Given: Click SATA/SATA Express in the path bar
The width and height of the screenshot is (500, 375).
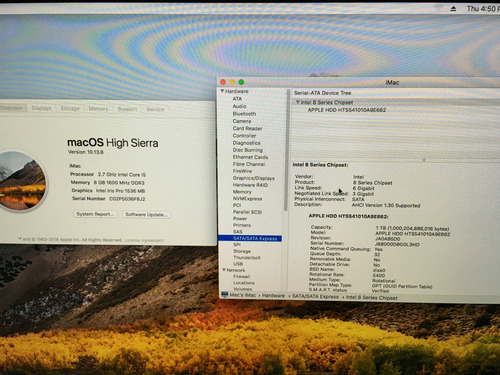Looking at the screenshot, I should tap(315, 296).
